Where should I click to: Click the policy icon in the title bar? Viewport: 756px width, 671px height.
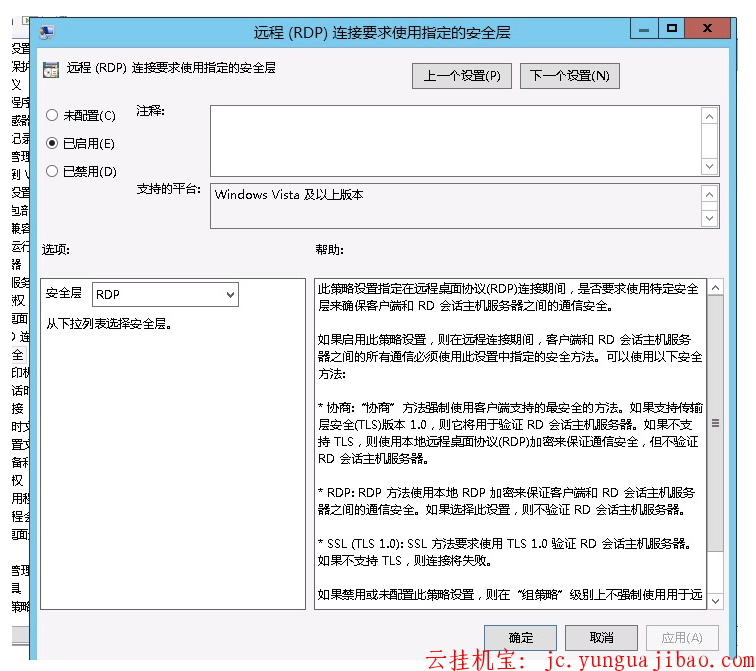click(46, 32)
